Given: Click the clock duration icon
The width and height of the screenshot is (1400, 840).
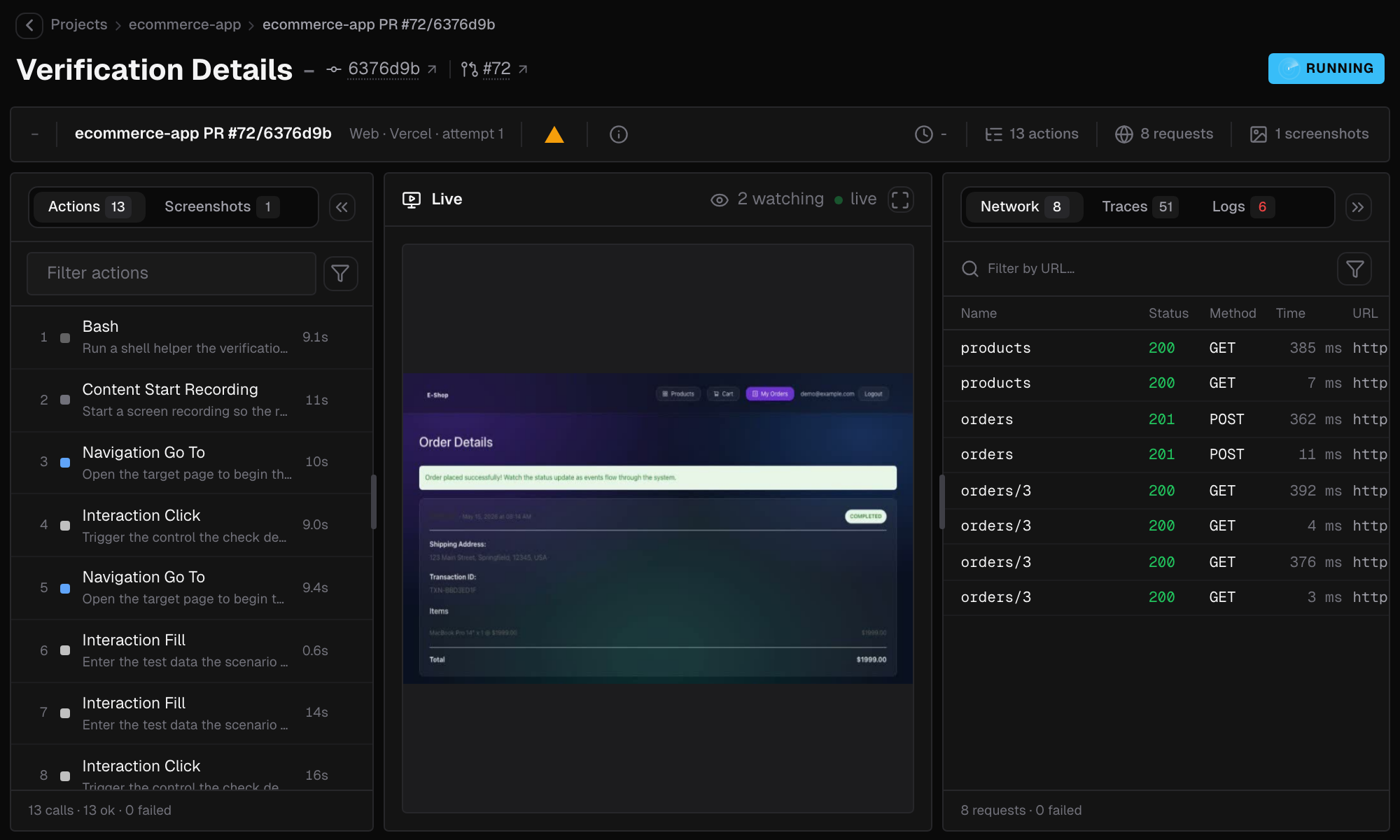Looking at the screenshot, I should pos(924,134).
